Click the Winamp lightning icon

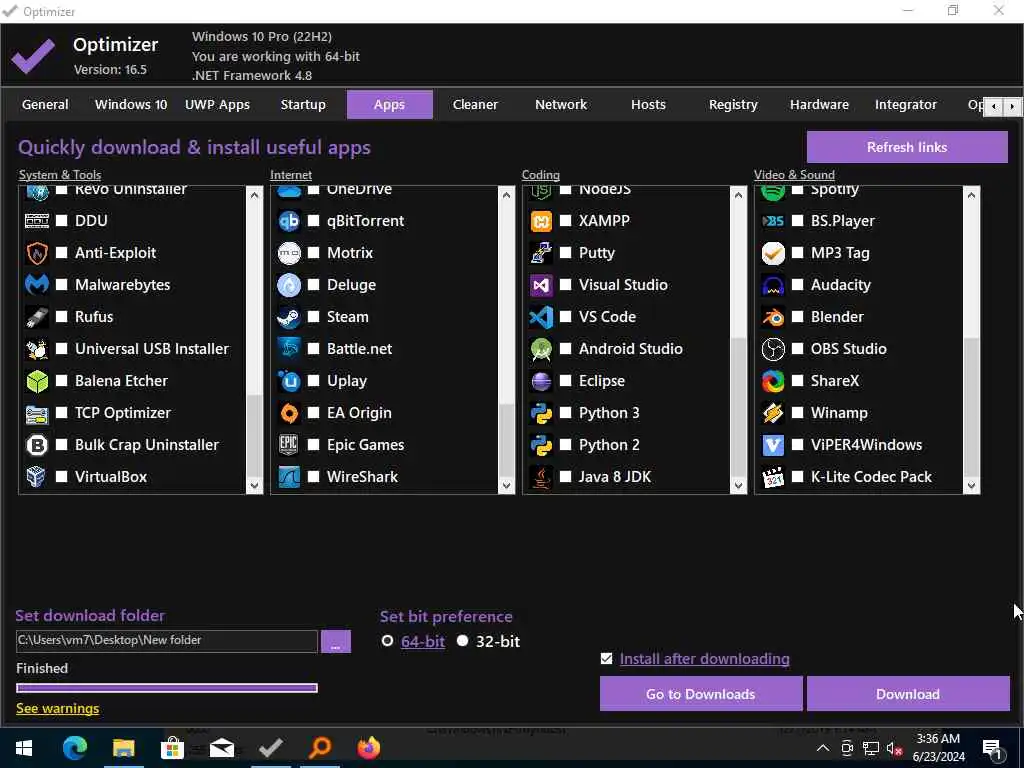(773, 413)
